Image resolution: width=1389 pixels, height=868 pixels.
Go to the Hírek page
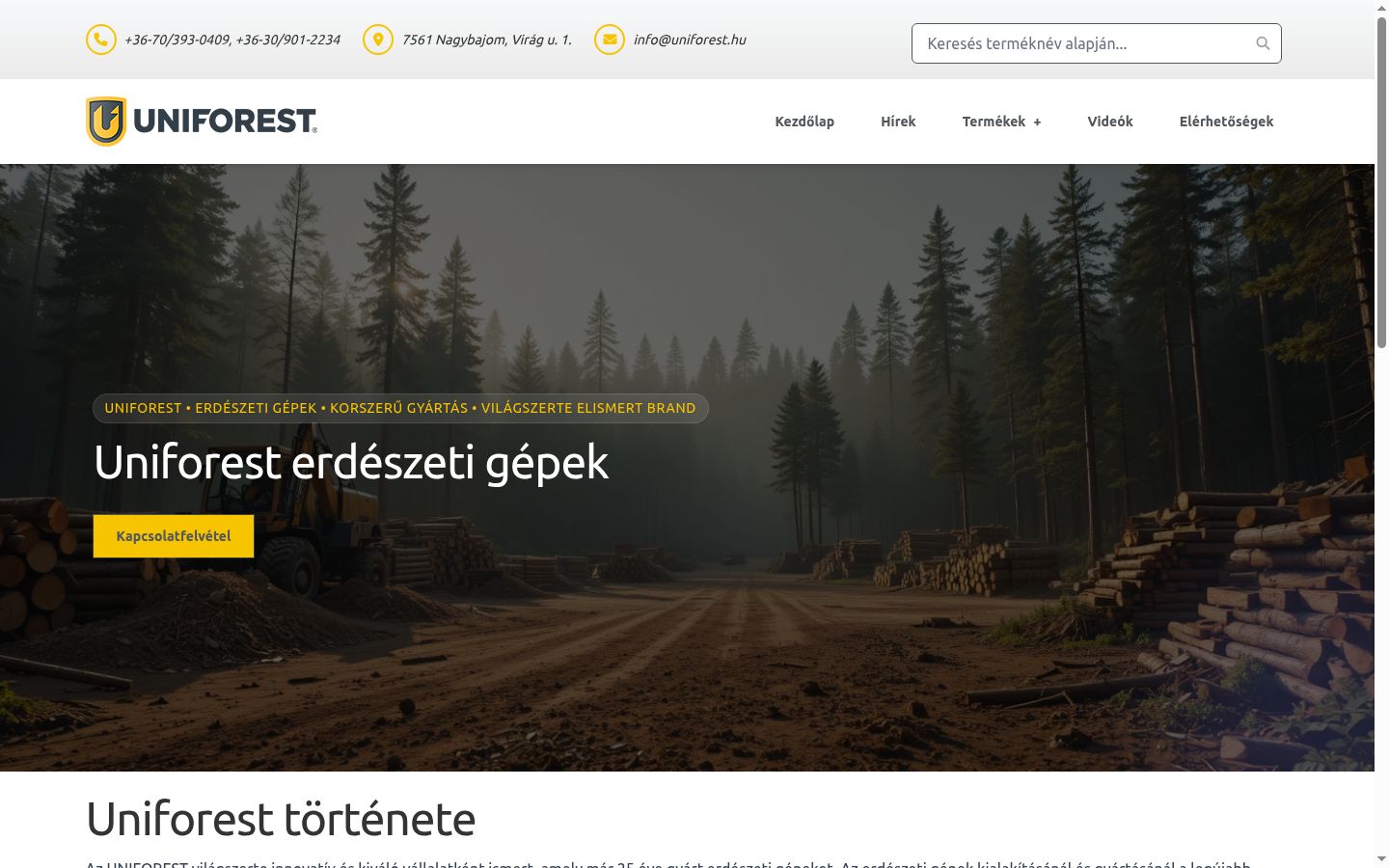pos(898,122)
